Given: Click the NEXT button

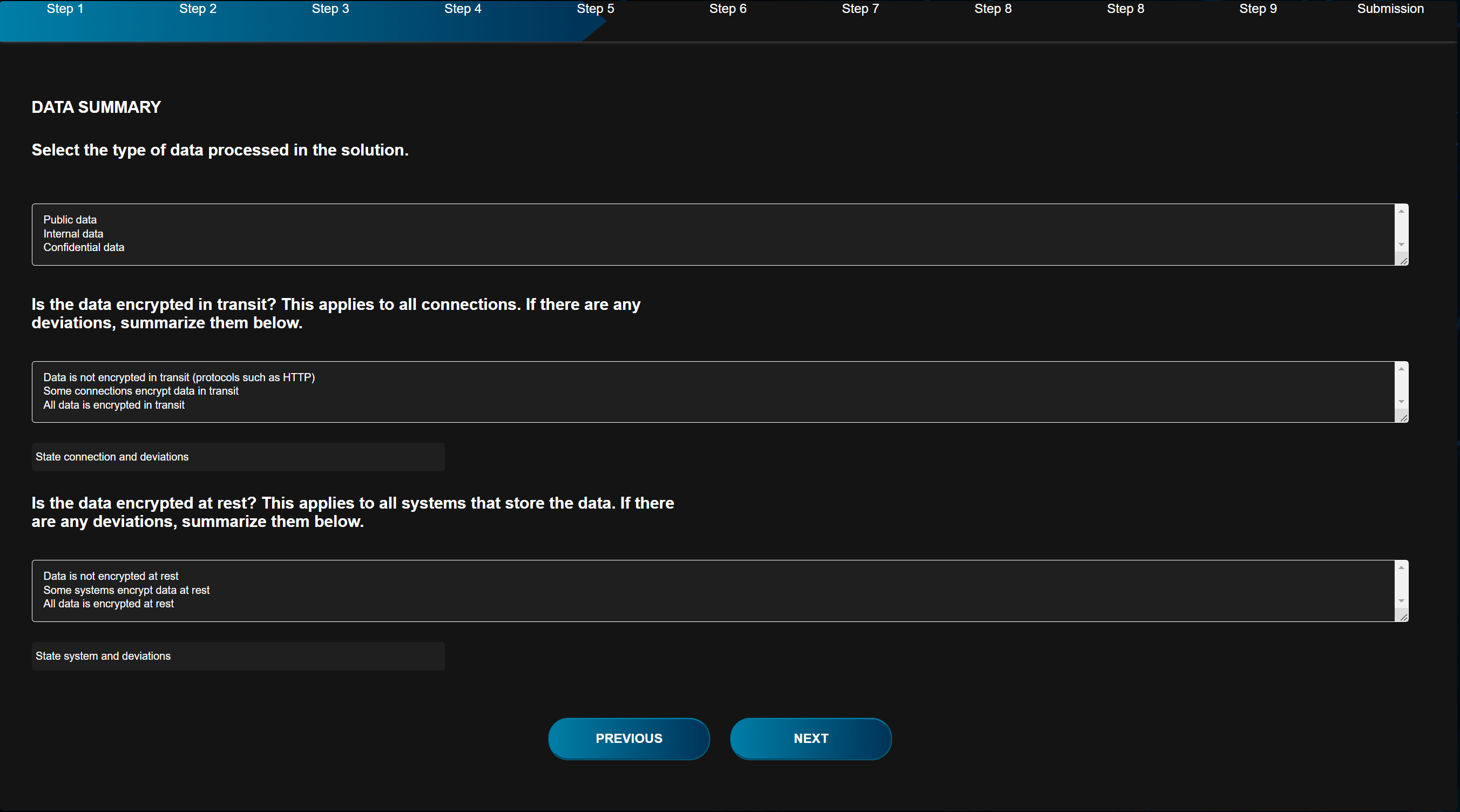Looking at the screenshot, I should pyautogui.click(x=811, y=739).
